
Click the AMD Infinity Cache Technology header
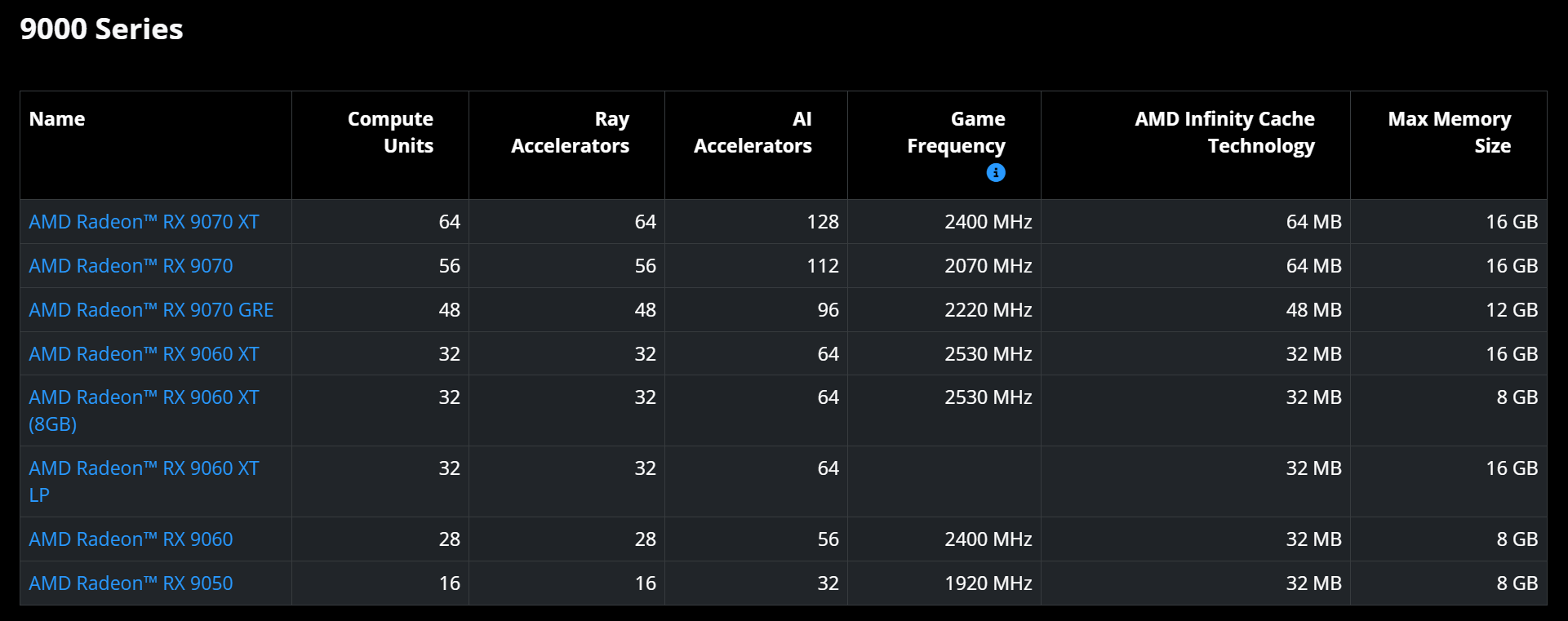(1224, 132)
